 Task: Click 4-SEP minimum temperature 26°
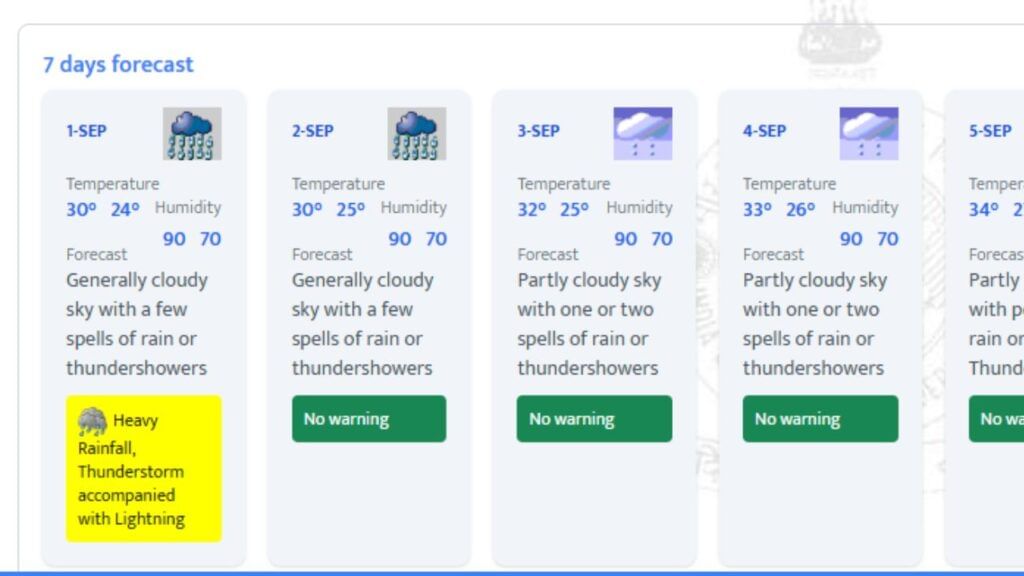click(801, 210)
